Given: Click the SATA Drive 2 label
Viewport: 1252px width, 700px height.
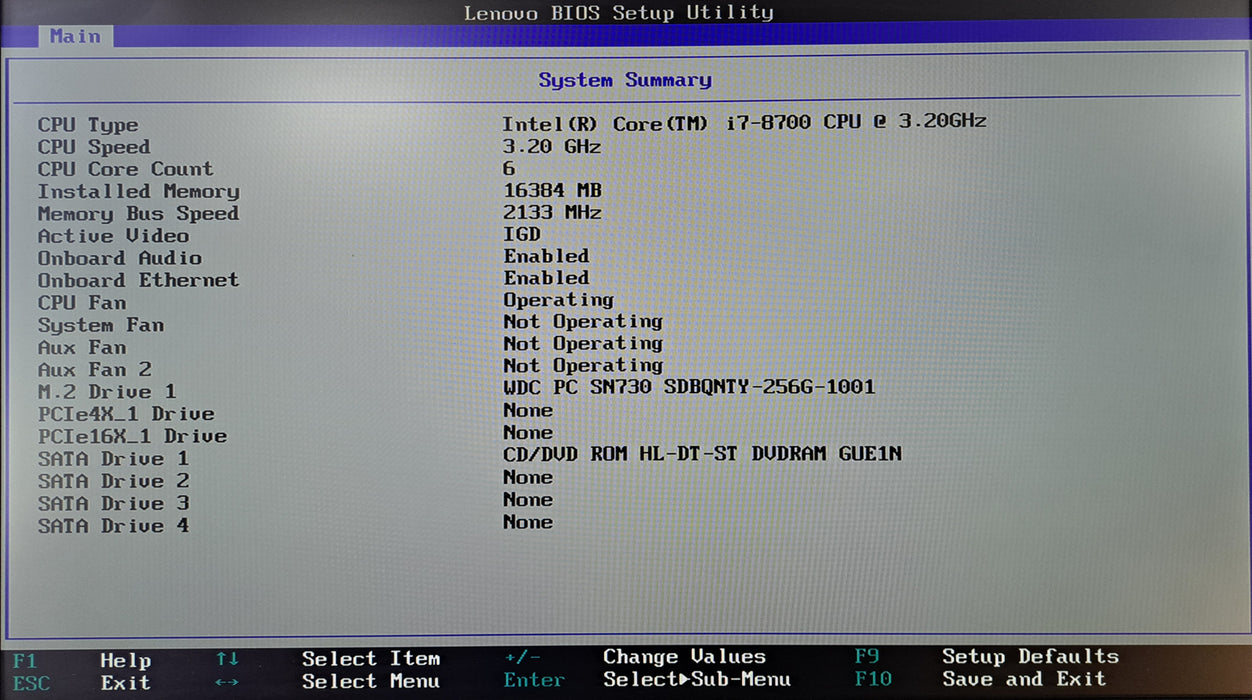Looking at the screenshot, I should tap(113, 481).
